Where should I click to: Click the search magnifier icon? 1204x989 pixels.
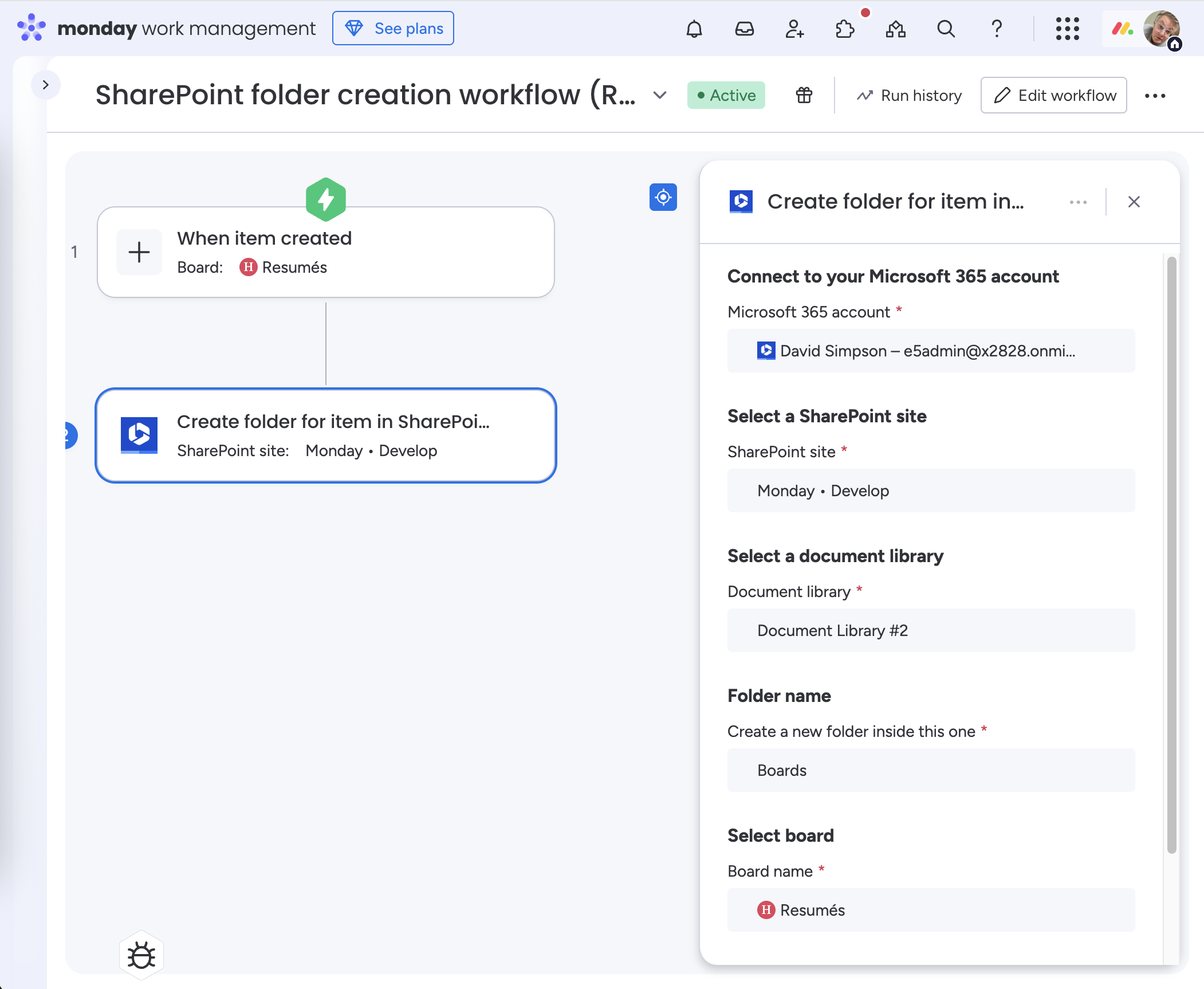tap(946, 29)
